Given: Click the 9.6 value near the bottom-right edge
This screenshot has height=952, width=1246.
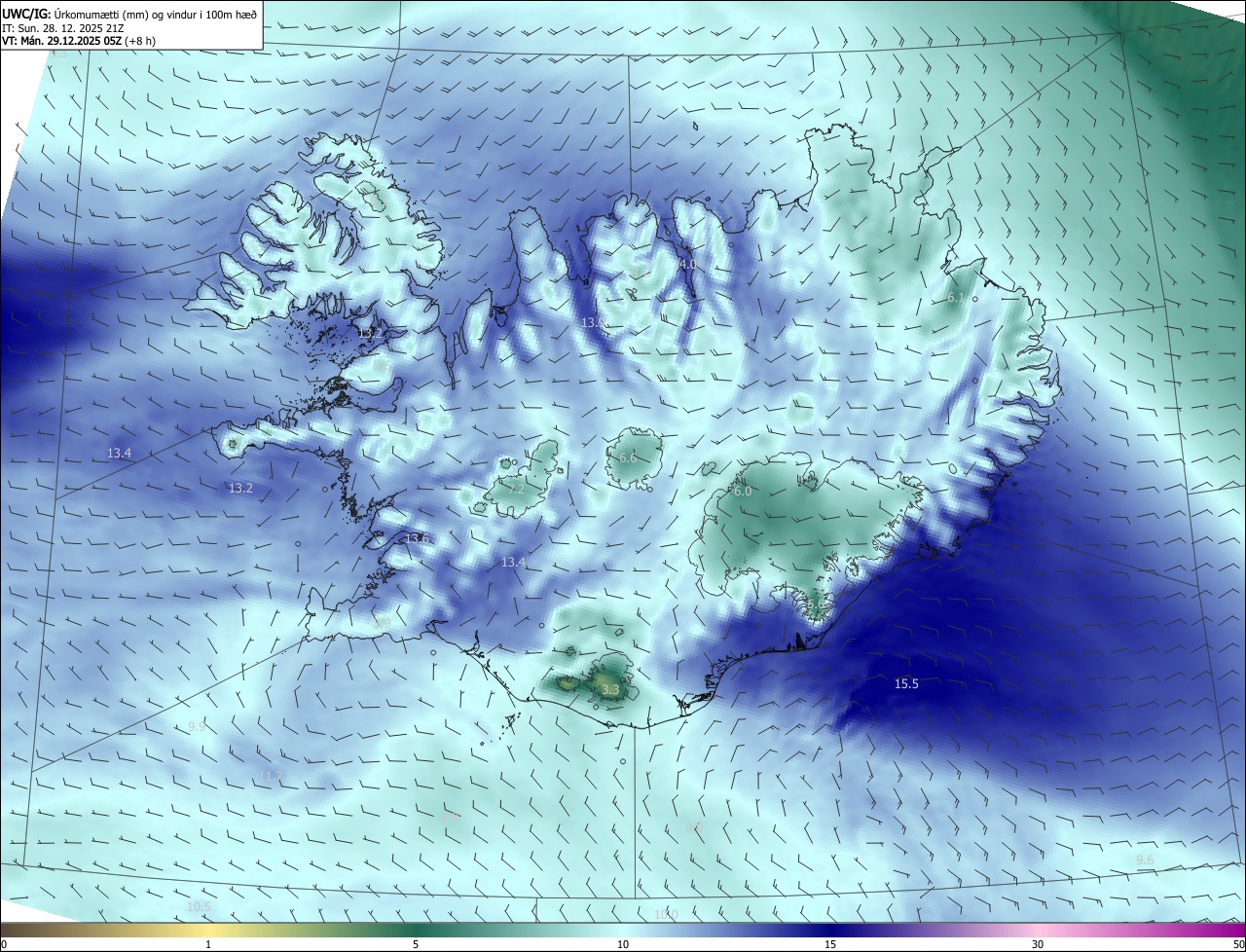Looking at the screenshot, I should [x=1145, y=860].
